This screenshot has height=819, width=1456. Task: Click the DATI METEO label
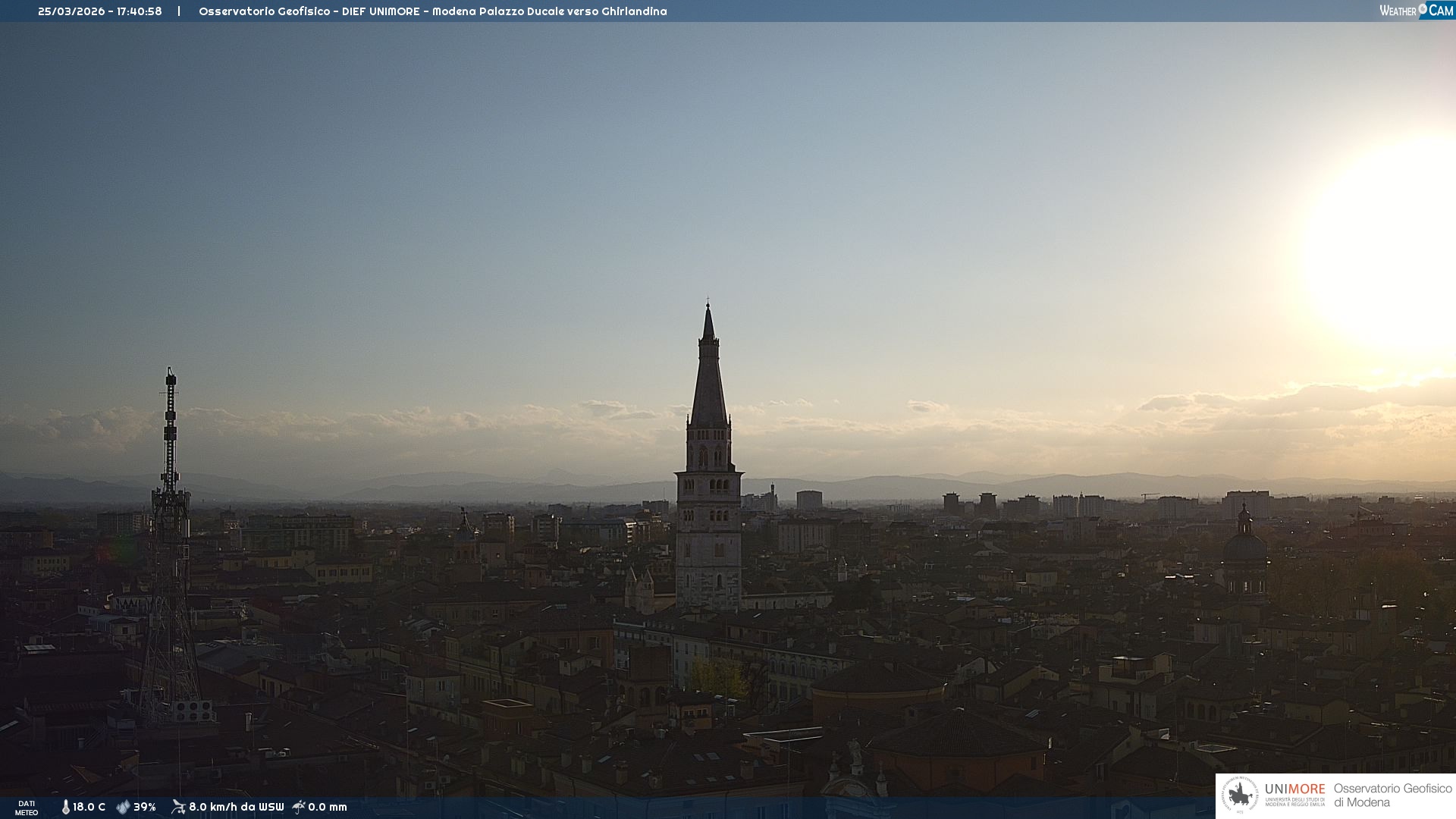27,808
